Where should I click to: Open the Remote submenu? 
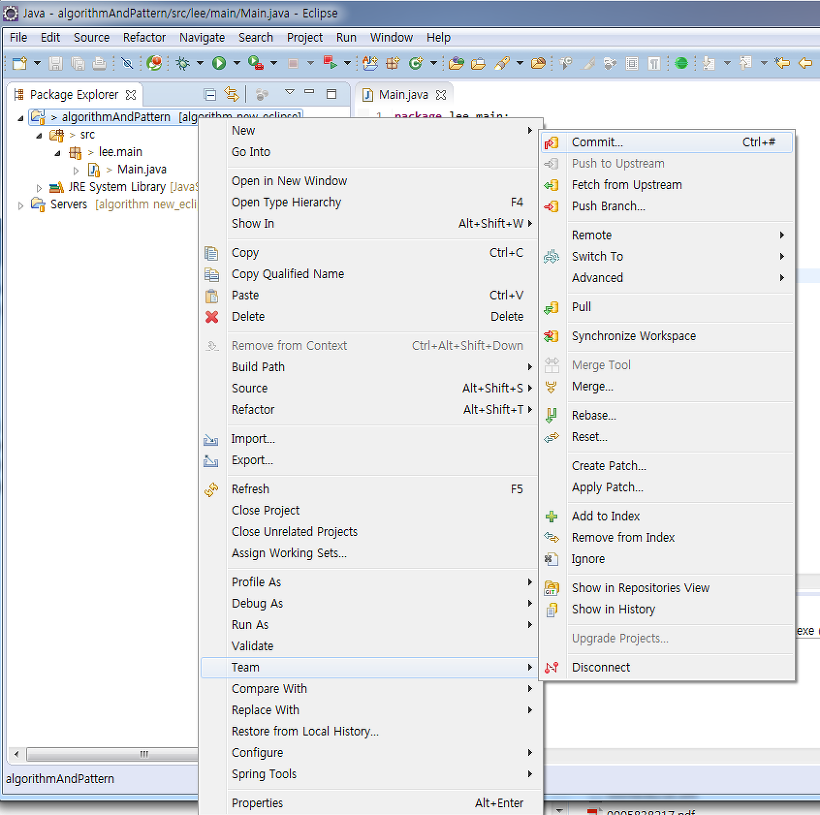point(666,235)
